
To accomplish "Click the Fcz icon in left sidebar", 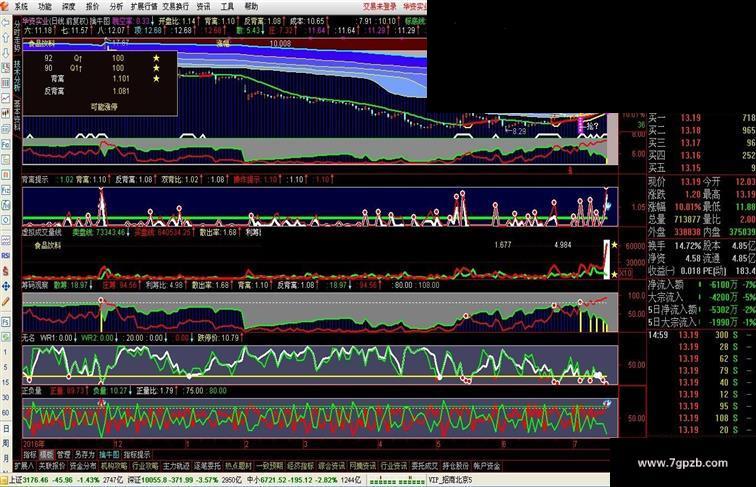I will click(x=5, y=190).
